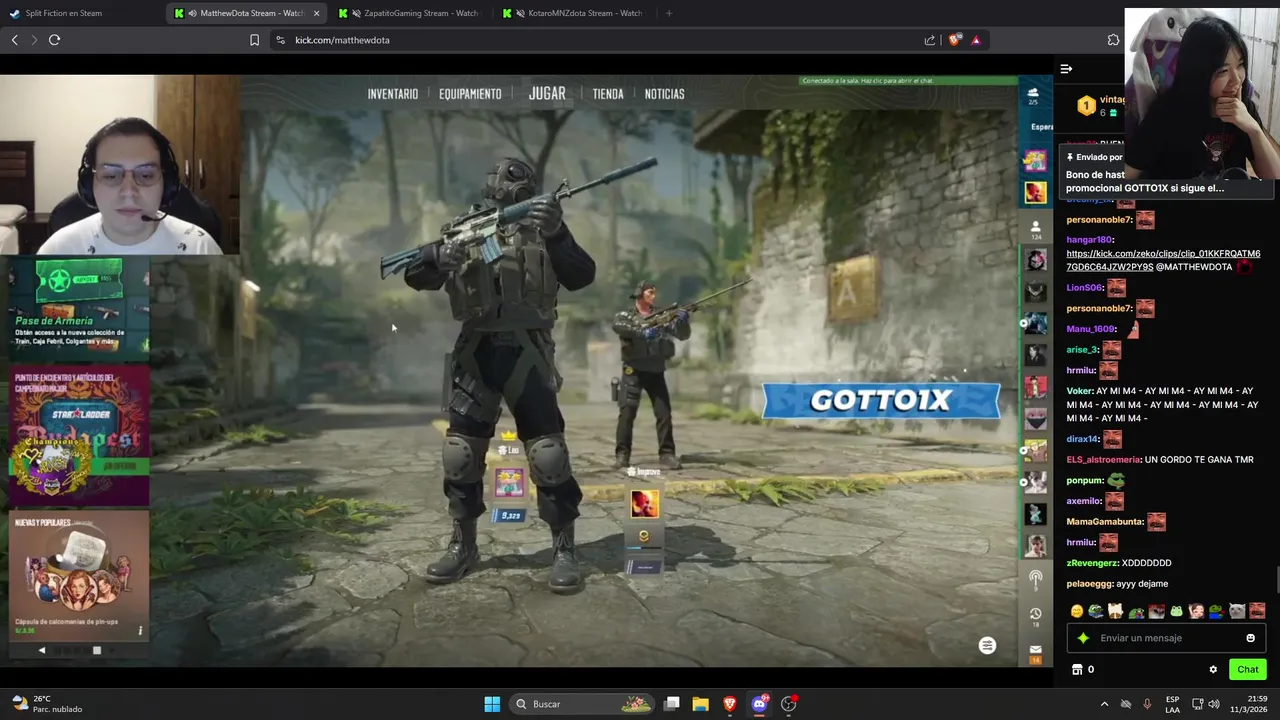1280x720 pixels.
Task: Open Discord from the taskbar
Action: click(x=759, y=704)
